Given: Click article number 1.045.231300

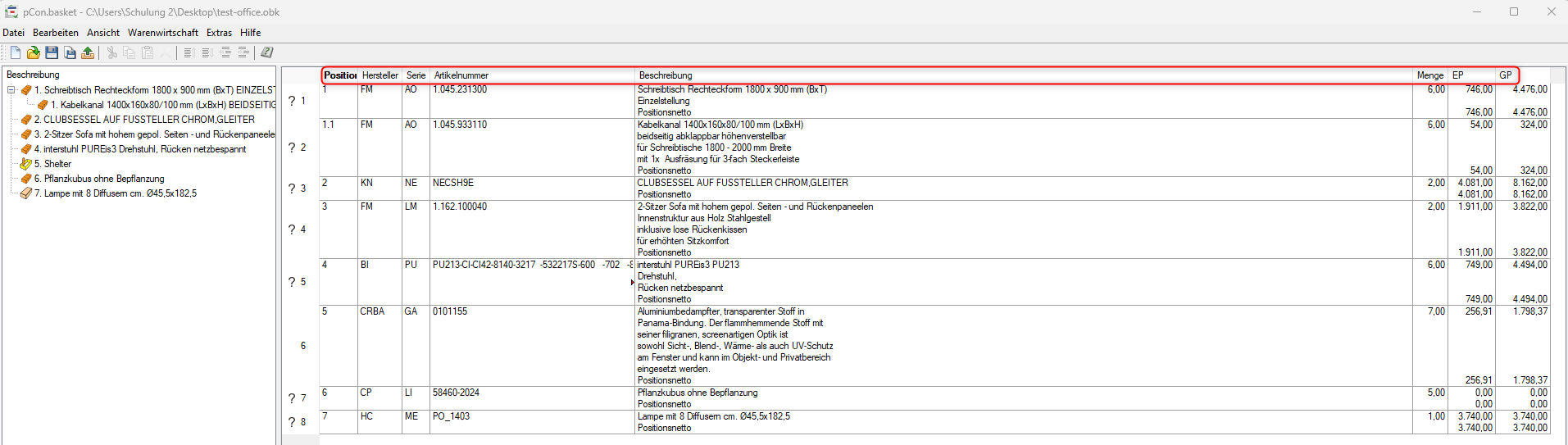Looking at the screenshot, I should pos(460,89).
